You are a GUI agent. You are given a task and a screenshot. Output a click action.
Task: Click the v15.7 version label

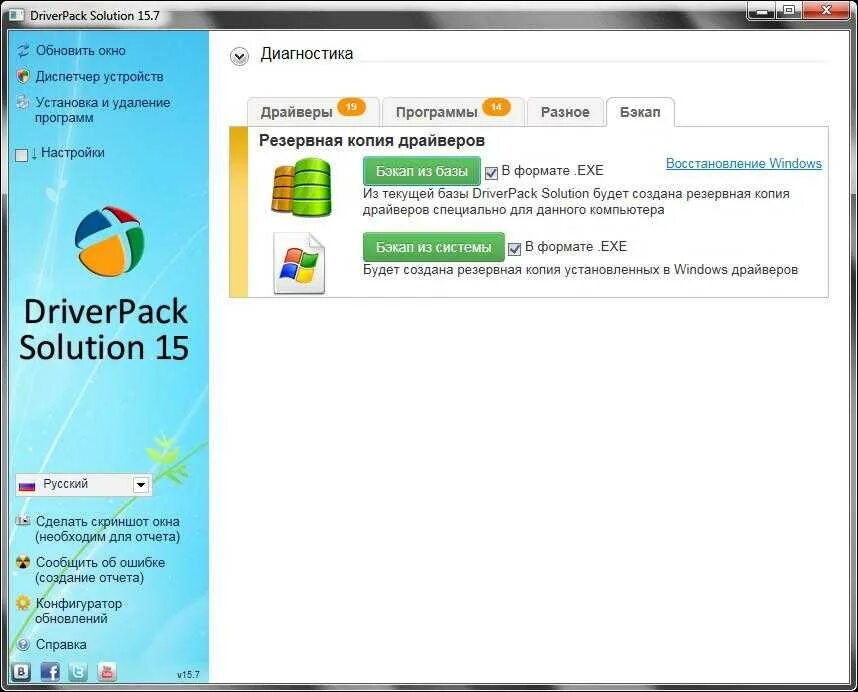point(188,674)
